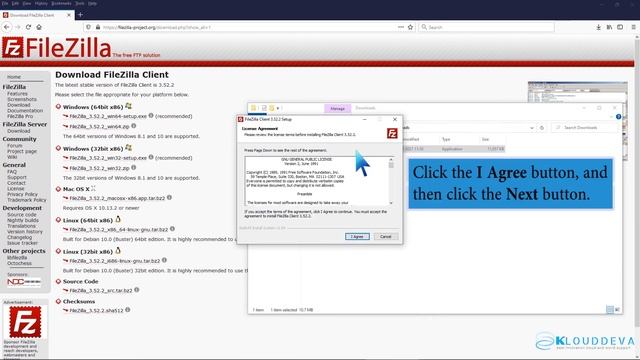Viewport: 640px width, 360px height.
Task: Open the browser home page icon
Action: click(x=39, y=27)
